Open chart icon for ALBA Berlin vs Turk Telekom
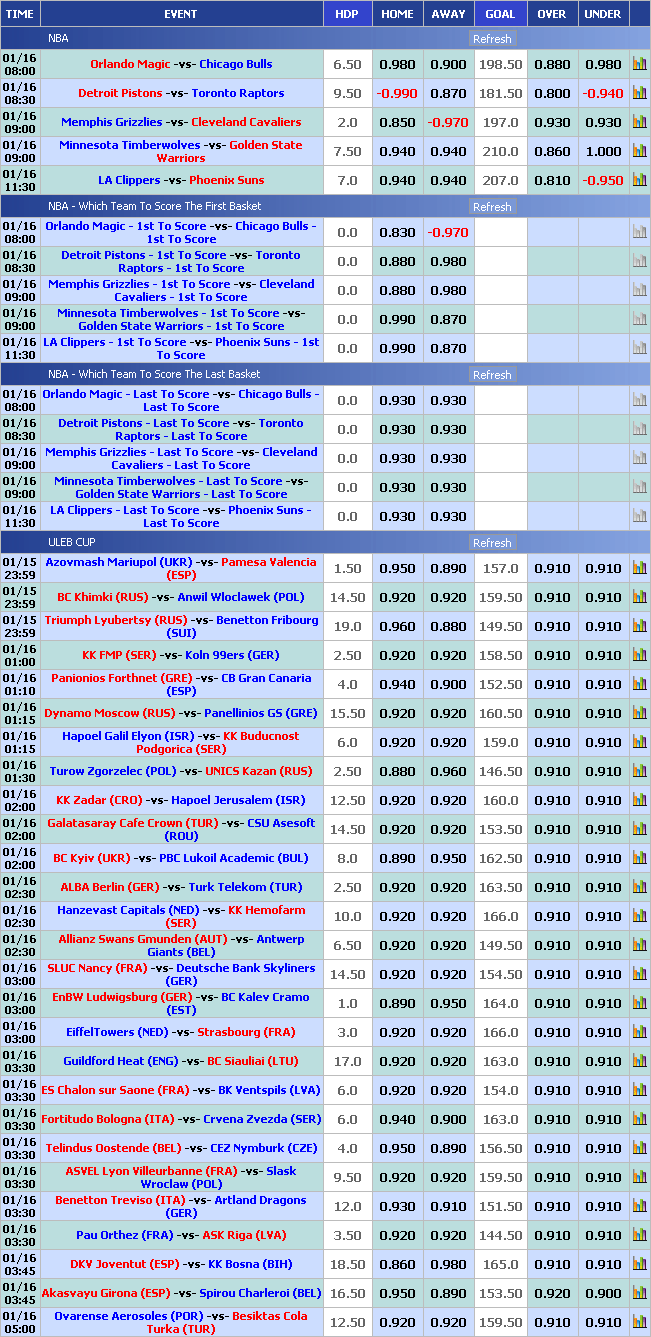This screenshot has width=651, height=1337. [639, 887]
